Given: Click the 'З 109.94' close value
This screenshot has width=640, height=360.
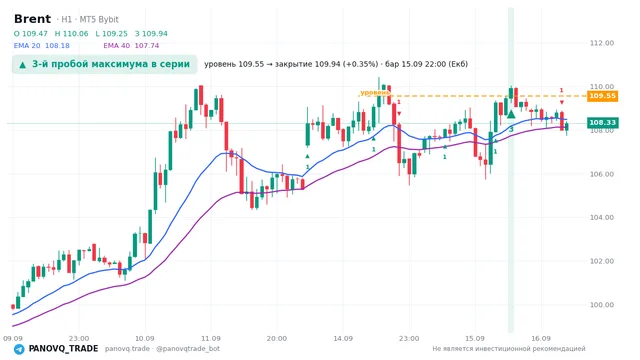Looking at the screenshot, I should [151, 34].
